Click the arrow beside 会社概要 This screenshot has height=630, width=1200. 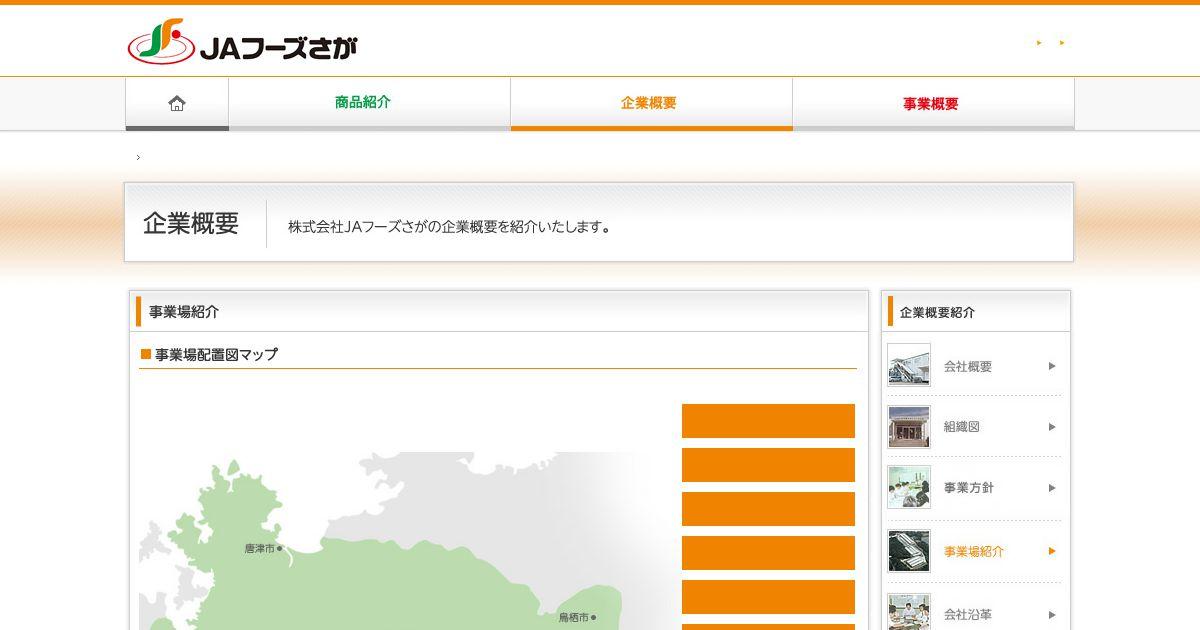1052,366
